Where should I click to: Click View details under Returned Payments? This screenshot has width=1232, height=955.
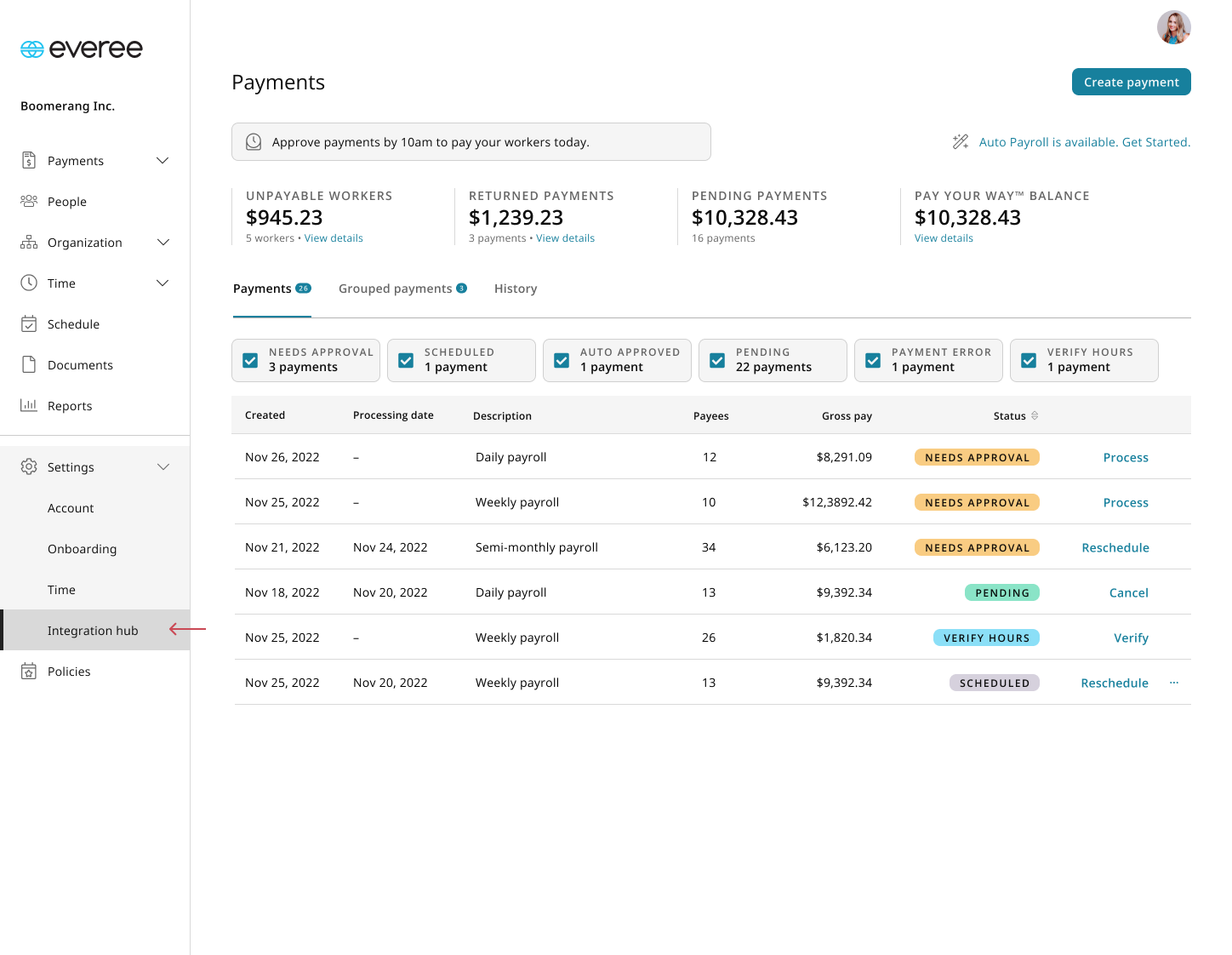(565, 238)
